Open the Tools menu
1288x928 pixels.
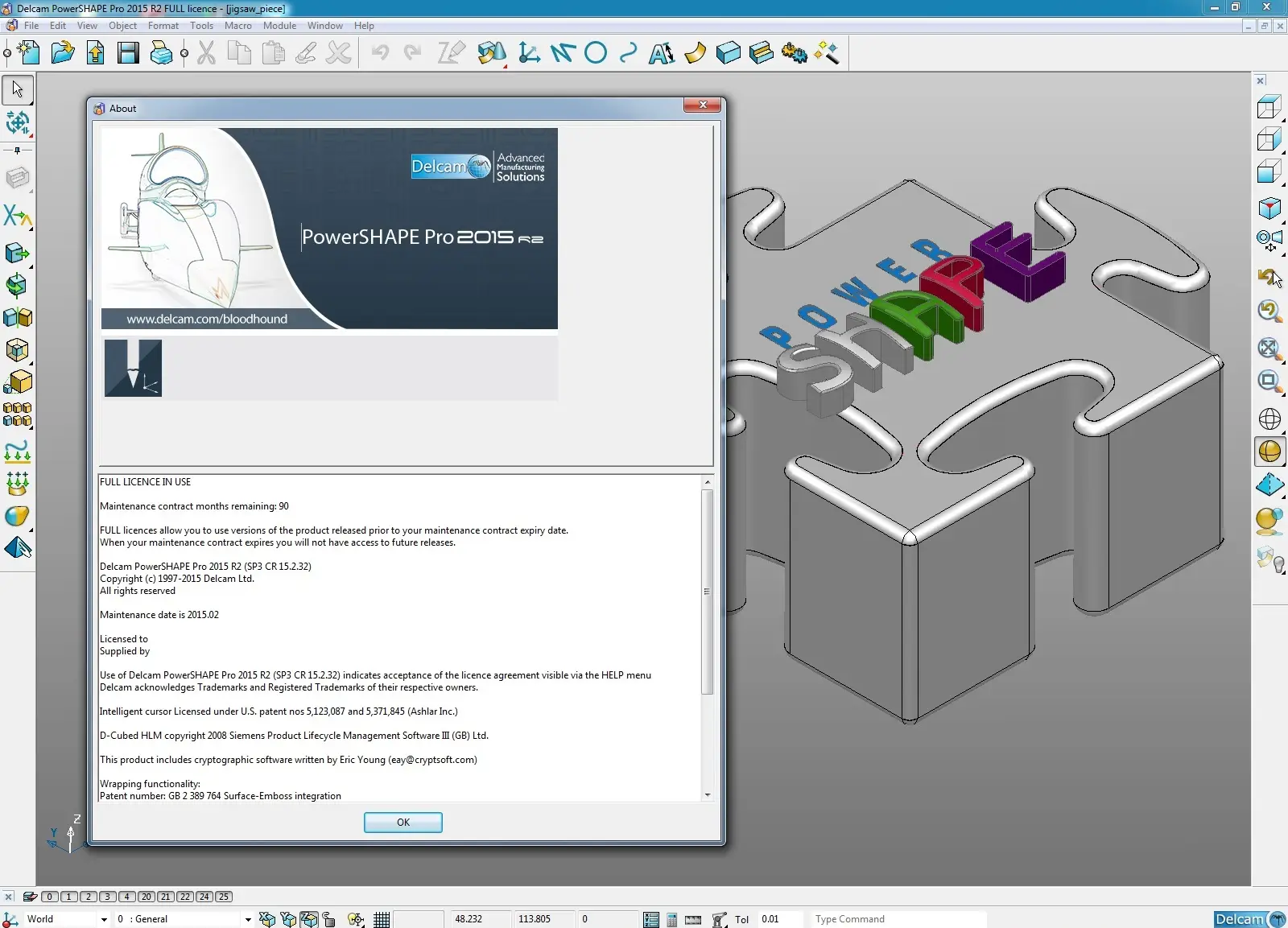[201, 26]
